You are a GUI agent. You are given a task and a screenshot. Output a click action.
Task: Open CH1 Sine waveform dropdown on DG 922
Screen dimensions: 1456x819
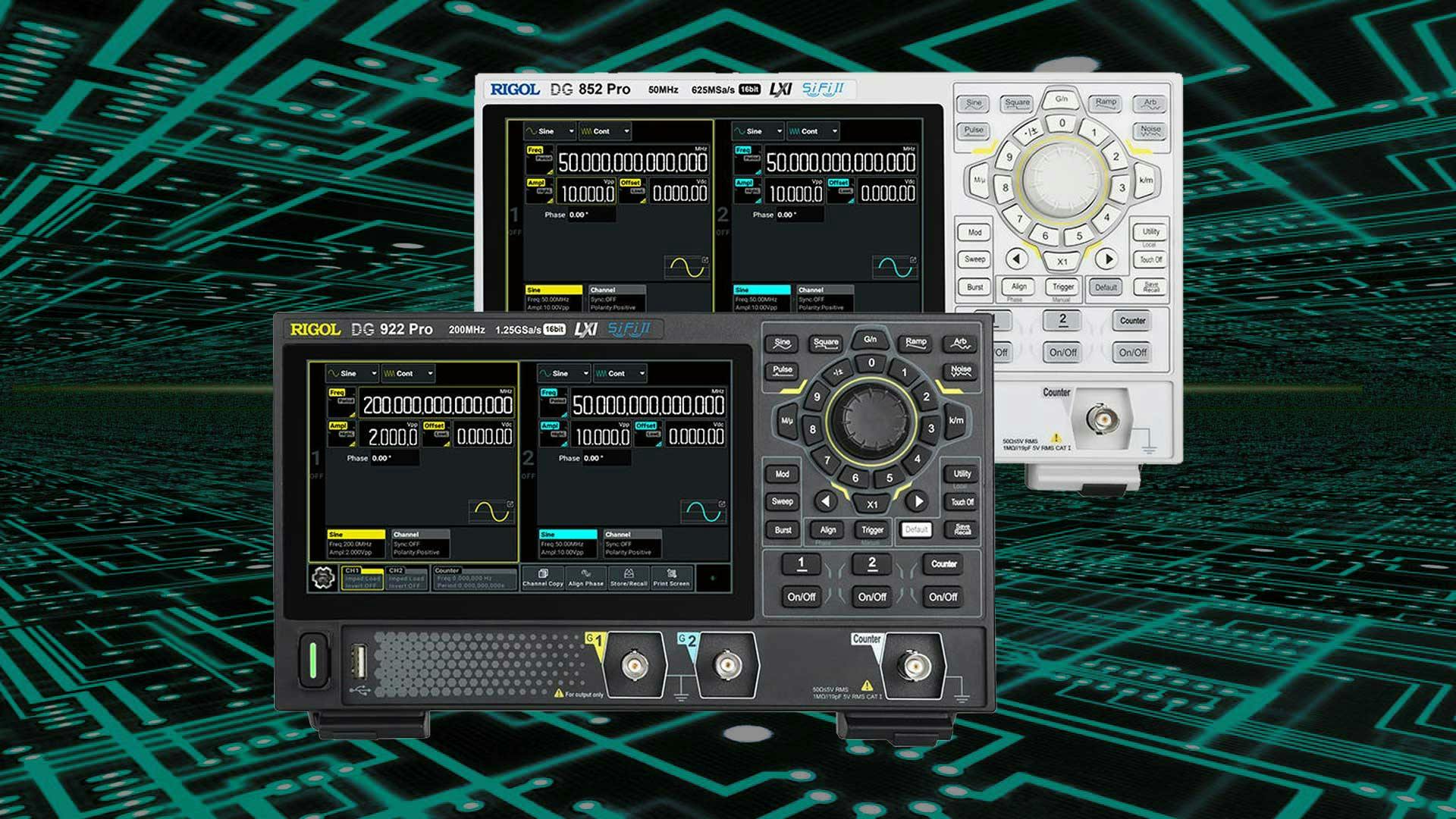coord(353,373)
